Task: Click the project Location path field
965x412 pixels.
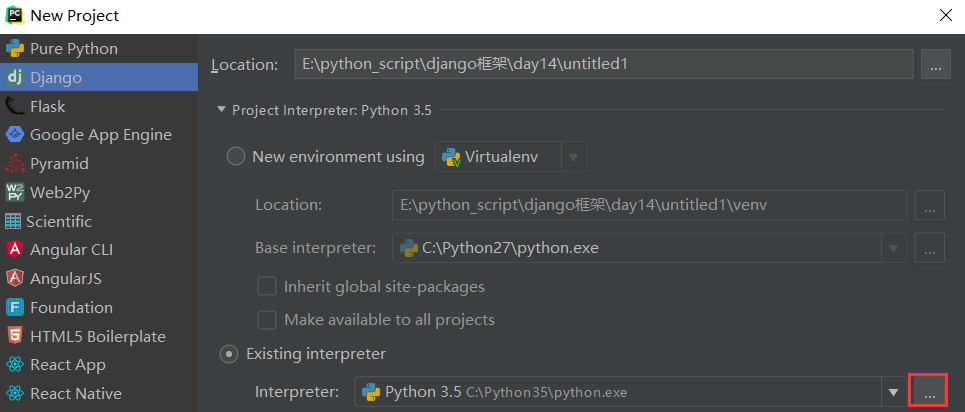Action: [x=603, y=65]
